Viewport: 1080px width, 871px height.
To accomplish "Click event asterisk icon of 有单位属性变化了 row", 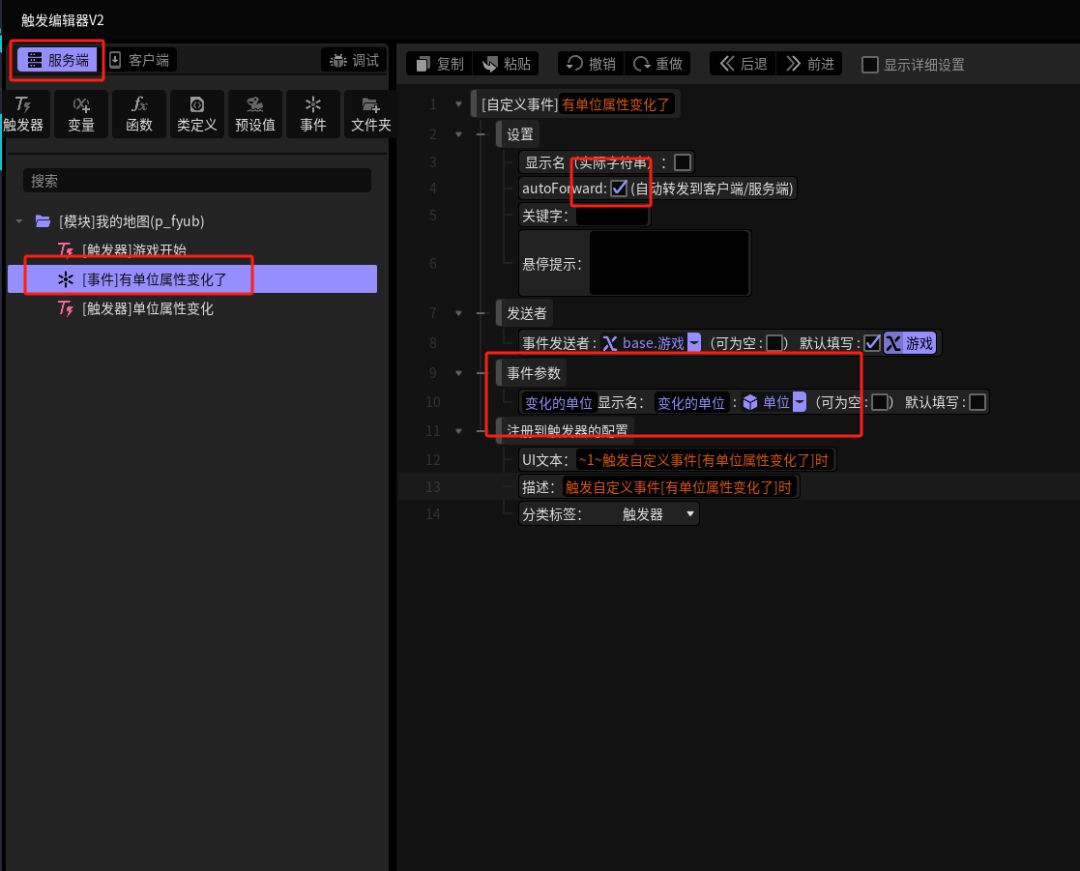I will point(65,279).
